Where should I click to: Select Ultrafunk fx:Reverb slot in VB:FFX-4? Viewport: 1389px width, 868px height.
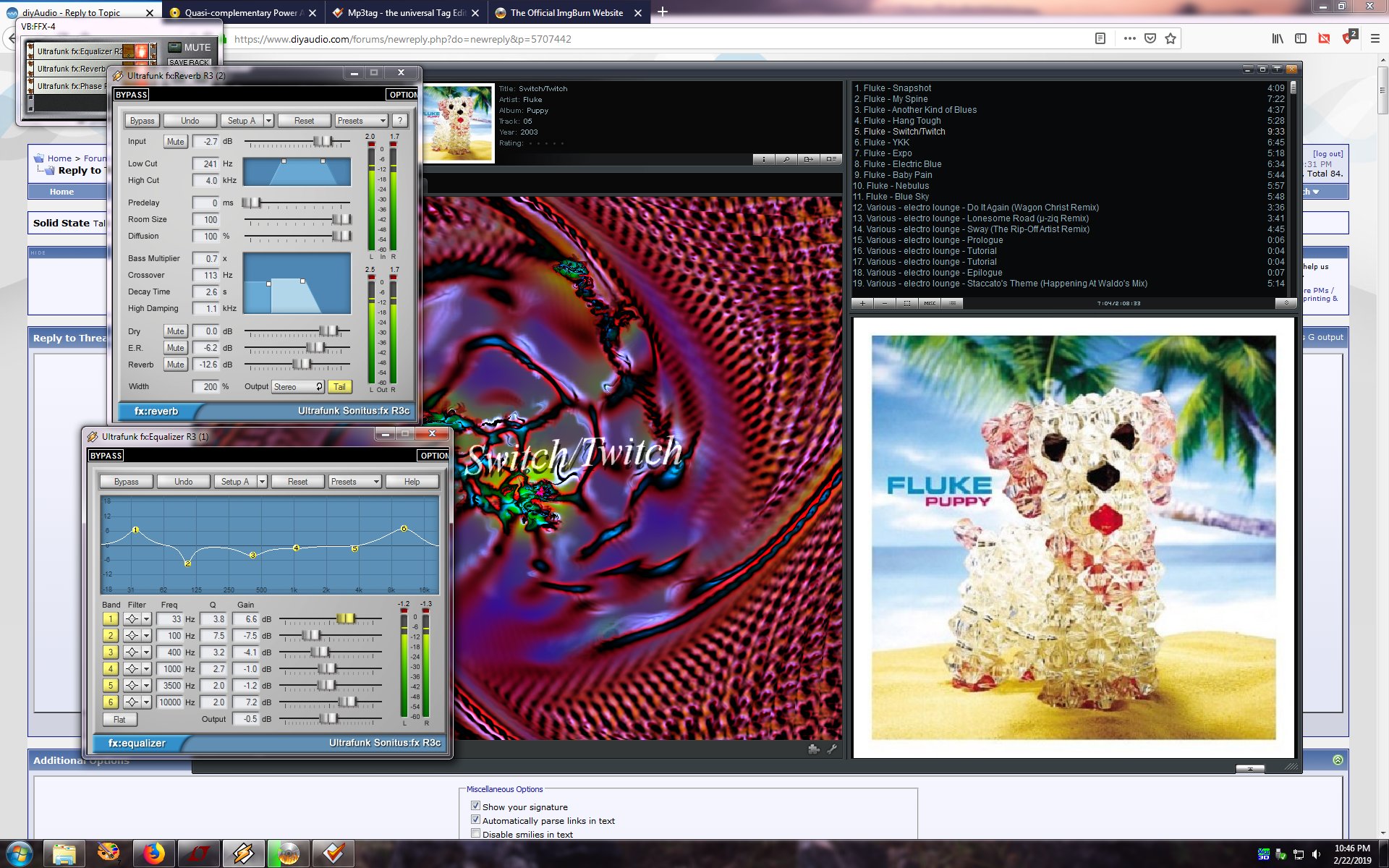[x=70, y=69]
